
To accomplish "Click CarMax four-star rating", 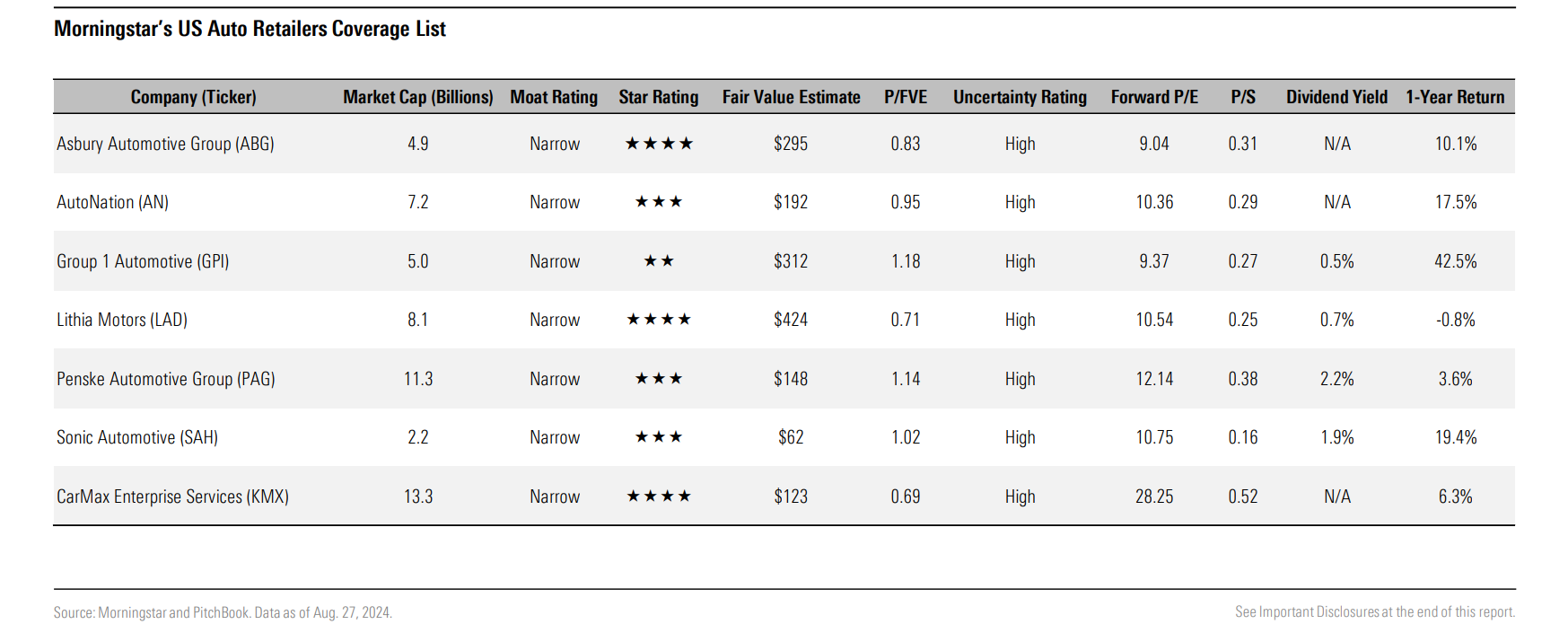I will pyautogui.click(x=659, y=497).
